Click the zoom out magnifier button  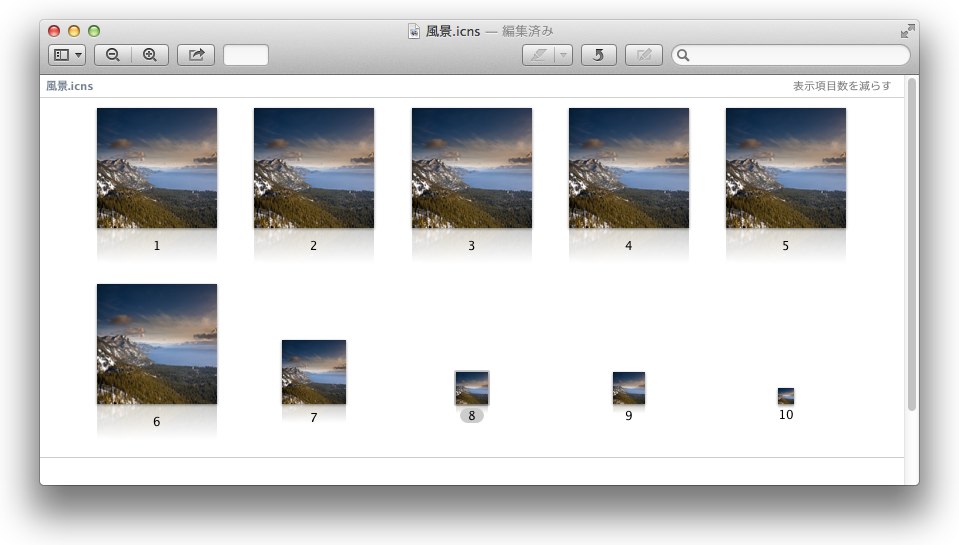(113, 55)
